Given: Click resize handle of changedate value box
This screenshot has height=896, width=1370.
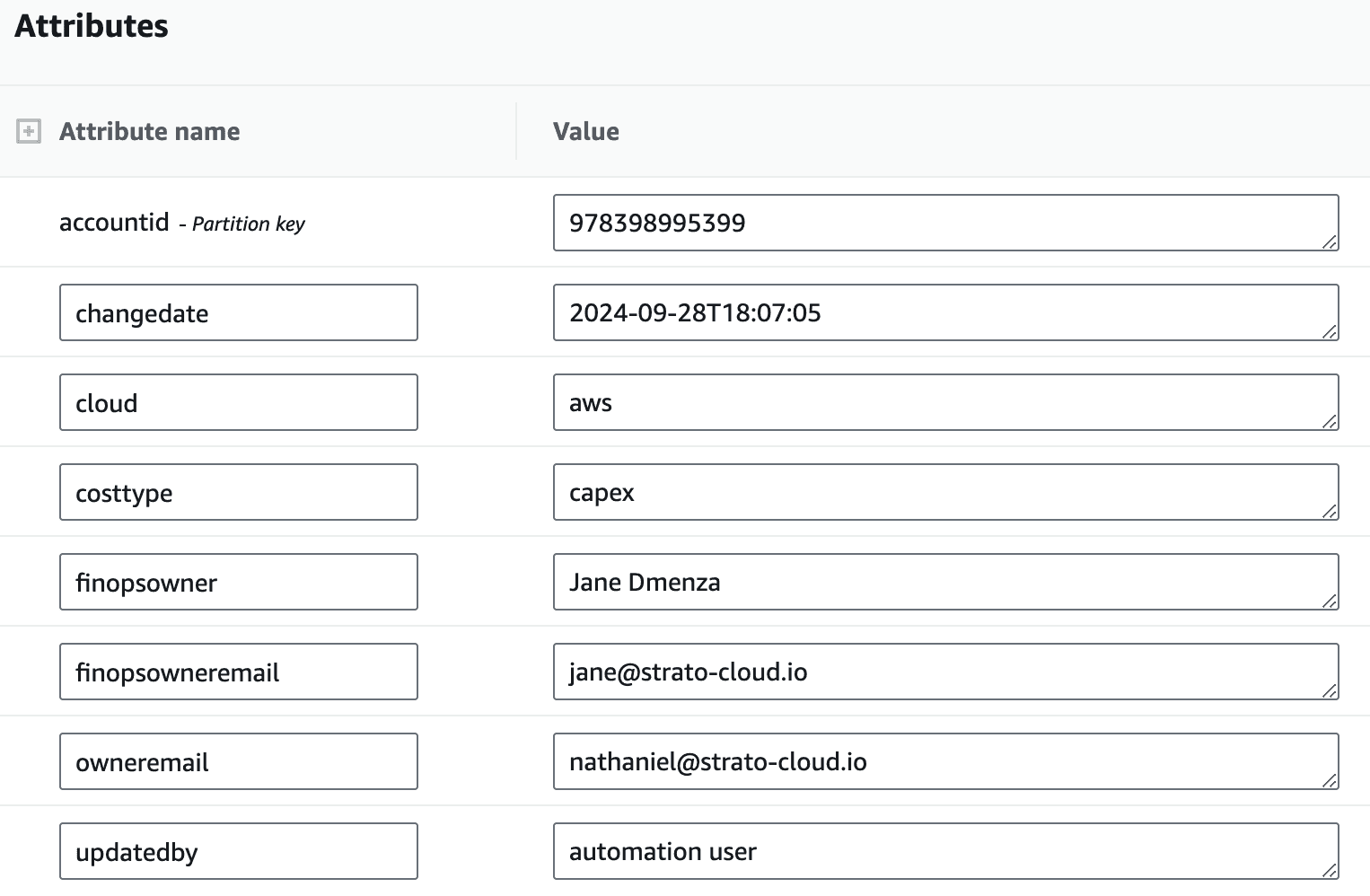Looking at the screenshot, I should pos(1330,331).
